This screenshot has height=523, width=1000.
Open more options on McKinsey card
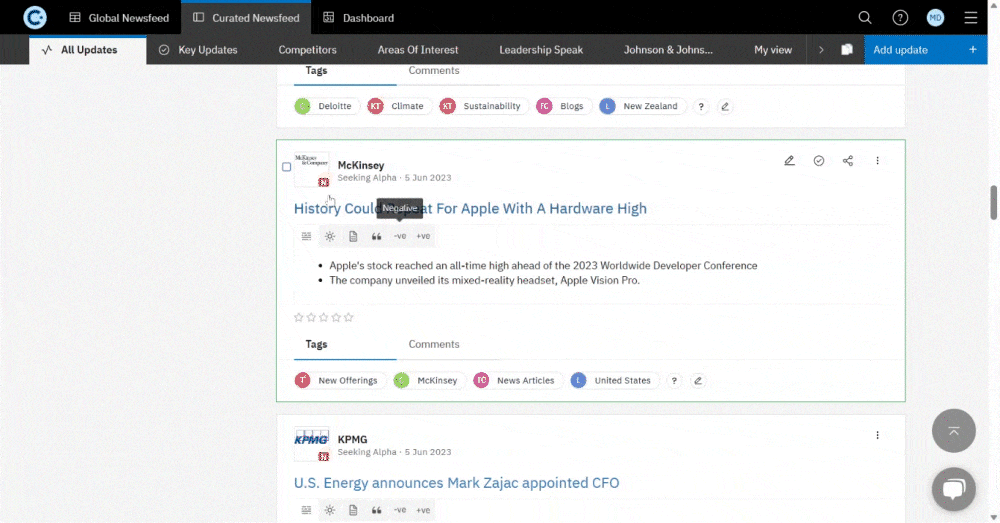(x=878, y=161)
